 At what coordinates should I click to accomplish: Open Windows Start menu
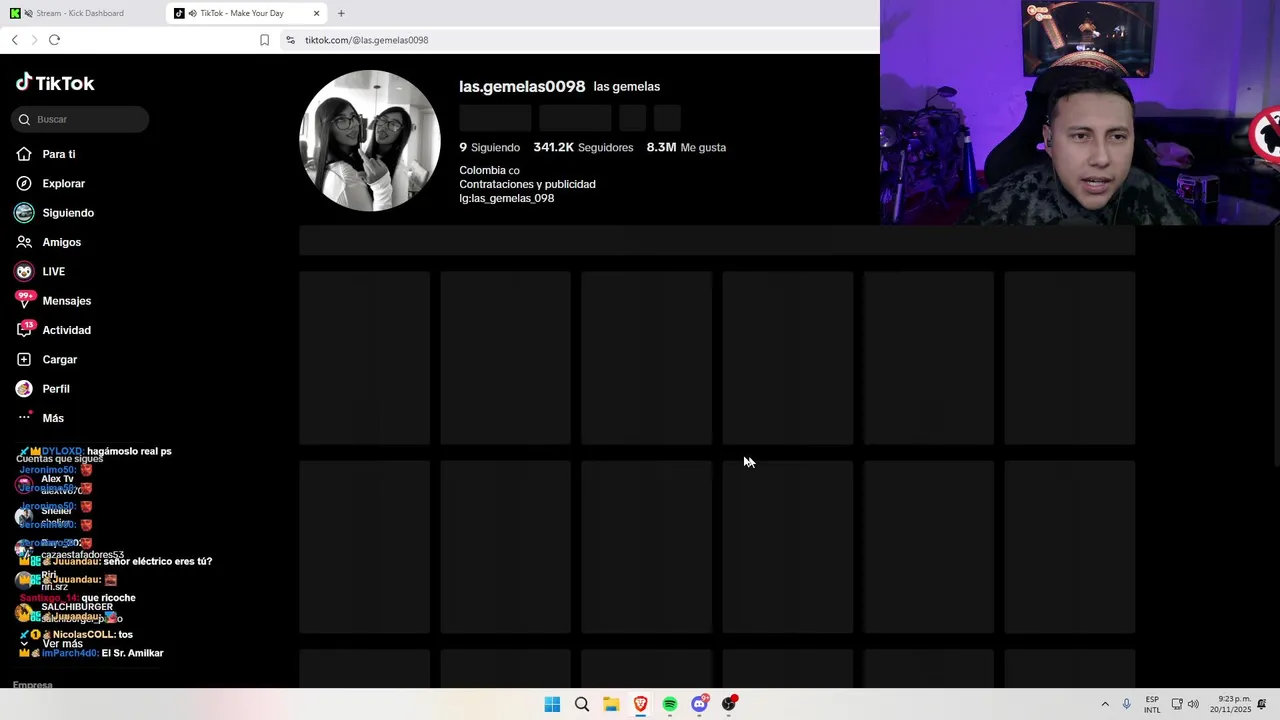point(552,704)
